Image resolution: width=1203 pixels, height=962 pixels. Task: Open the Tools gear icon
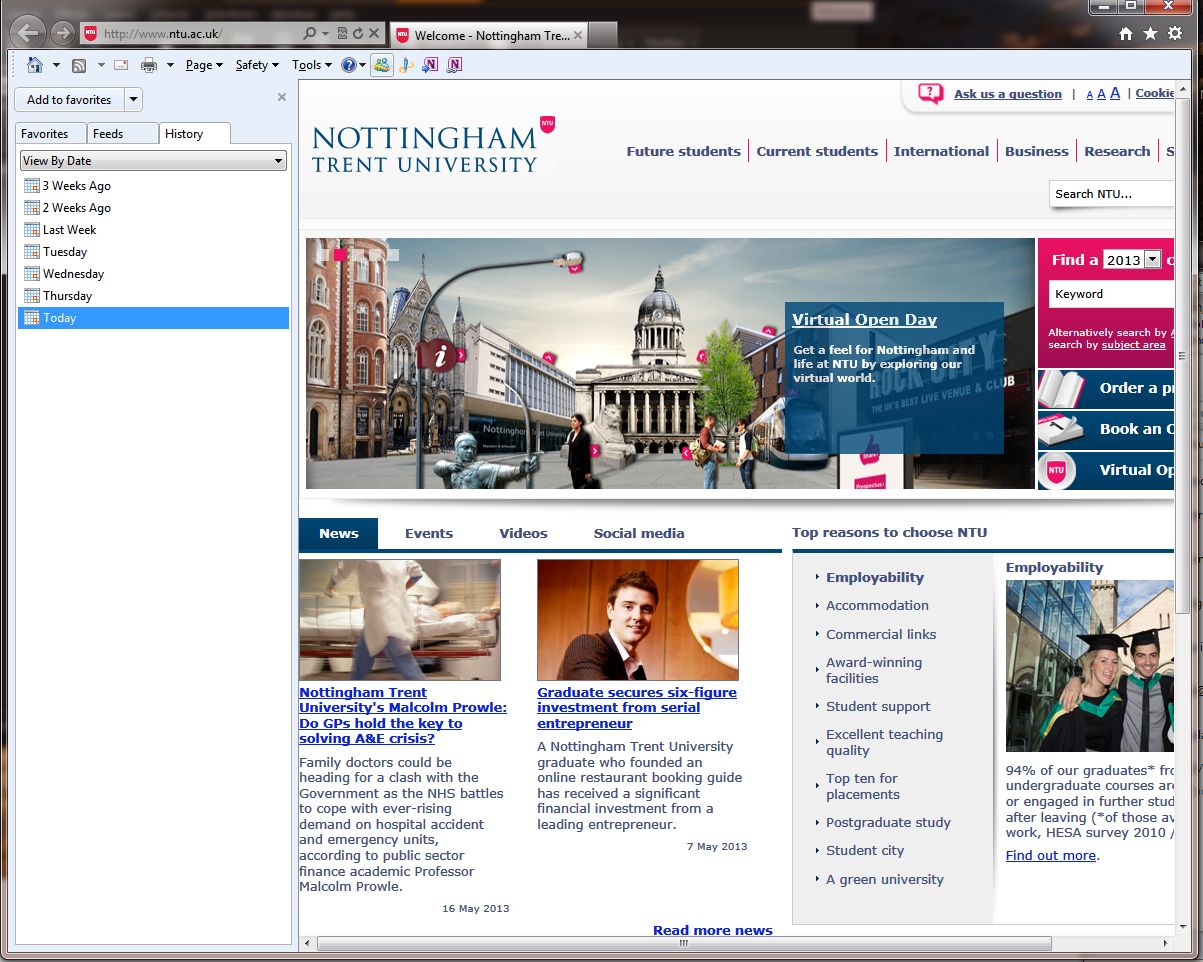[x=1175, y=34]
